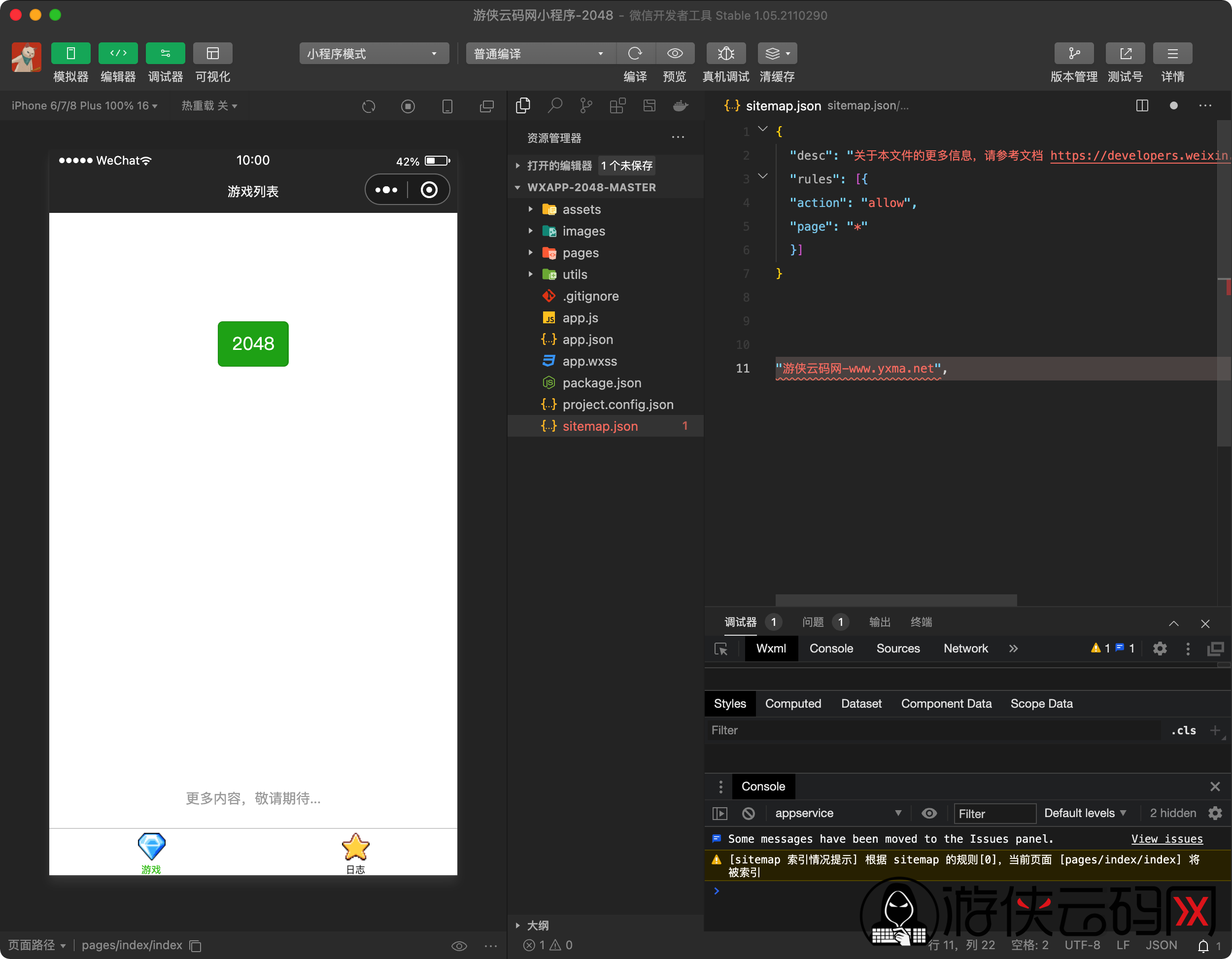The height and width of the screenshot is (959, 1232).
Task: Toggle the console live expression eye icon
Action: 929,813
